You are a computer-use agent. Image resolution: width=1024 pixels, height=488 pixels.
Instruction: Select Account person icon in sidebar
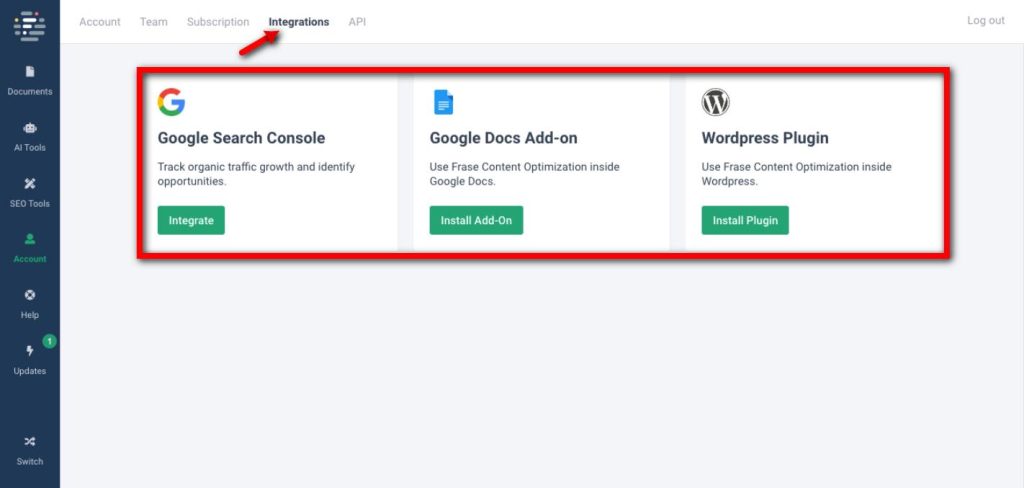tap(30, 239)
